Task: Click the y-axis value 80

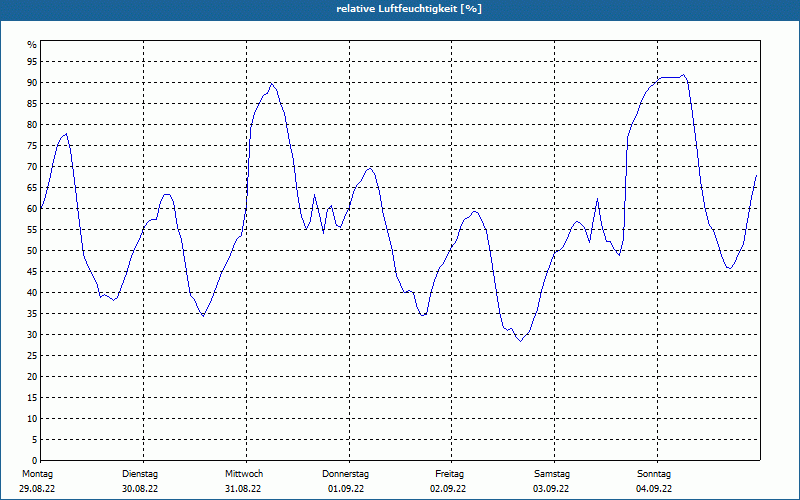Action: point(32,124)
